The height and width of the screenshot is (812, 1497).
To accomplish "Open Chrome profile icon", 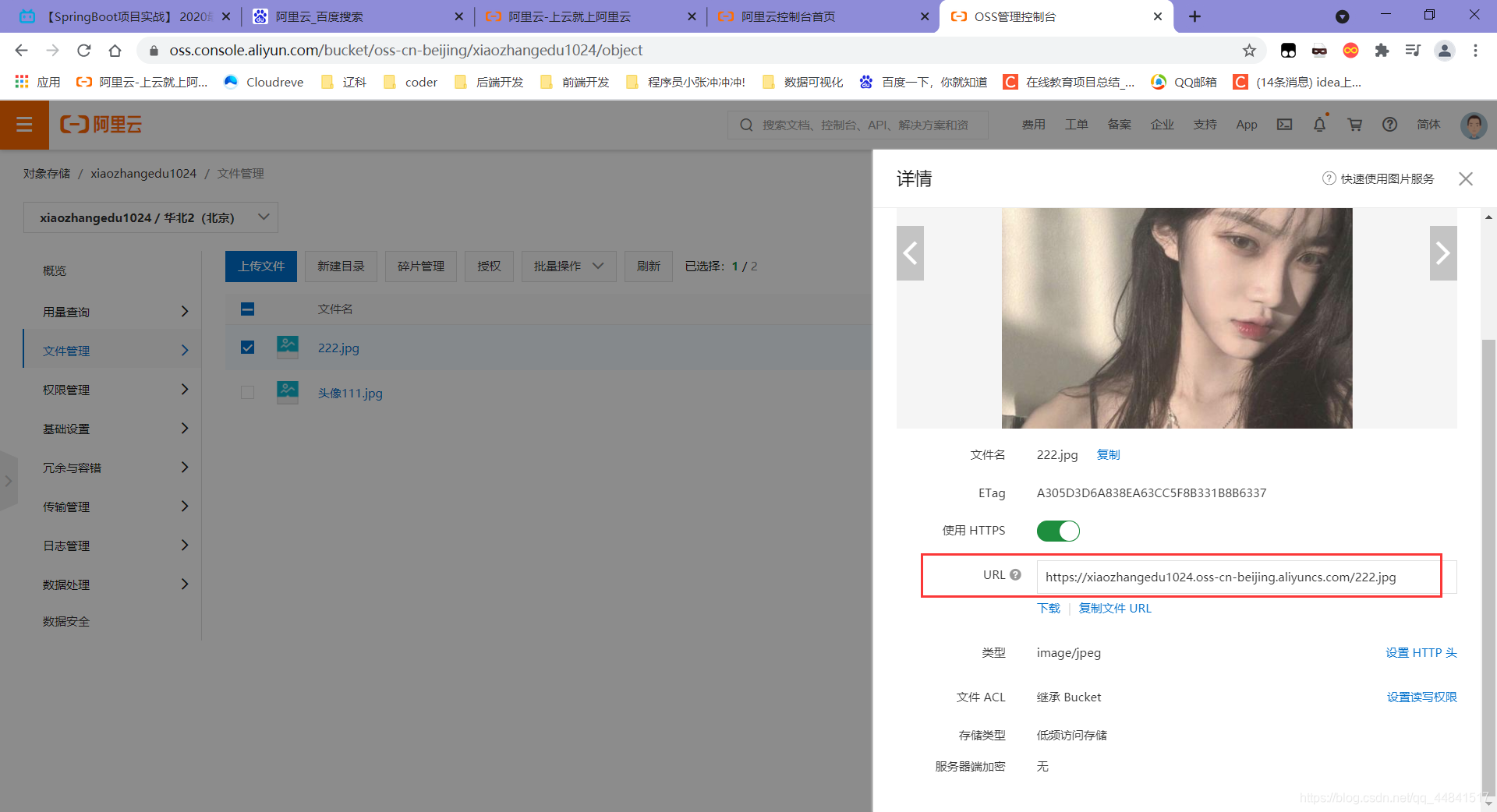I will (x=1444, y=51).
